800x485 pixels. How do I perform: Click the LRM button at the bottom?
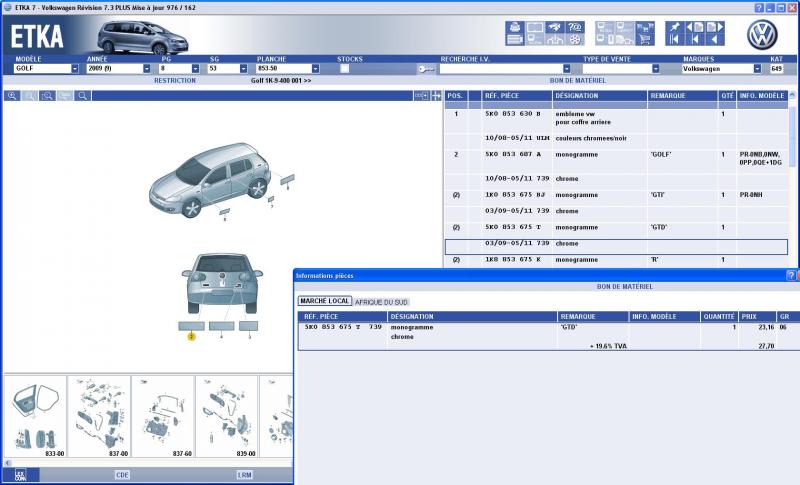click(x=244, y=475)
